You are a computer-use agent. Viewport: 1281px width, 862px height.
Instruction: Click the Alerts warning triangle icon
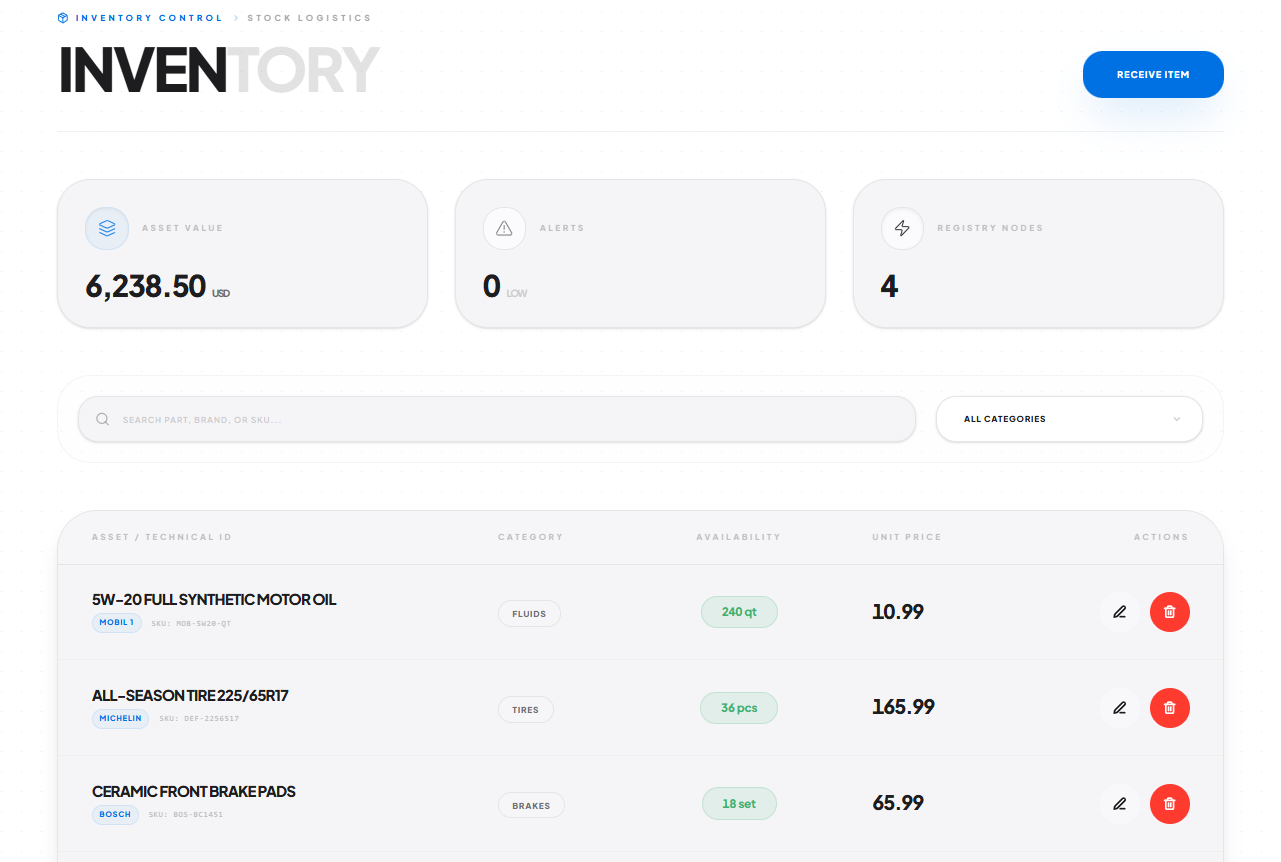(x=504, y=228)
